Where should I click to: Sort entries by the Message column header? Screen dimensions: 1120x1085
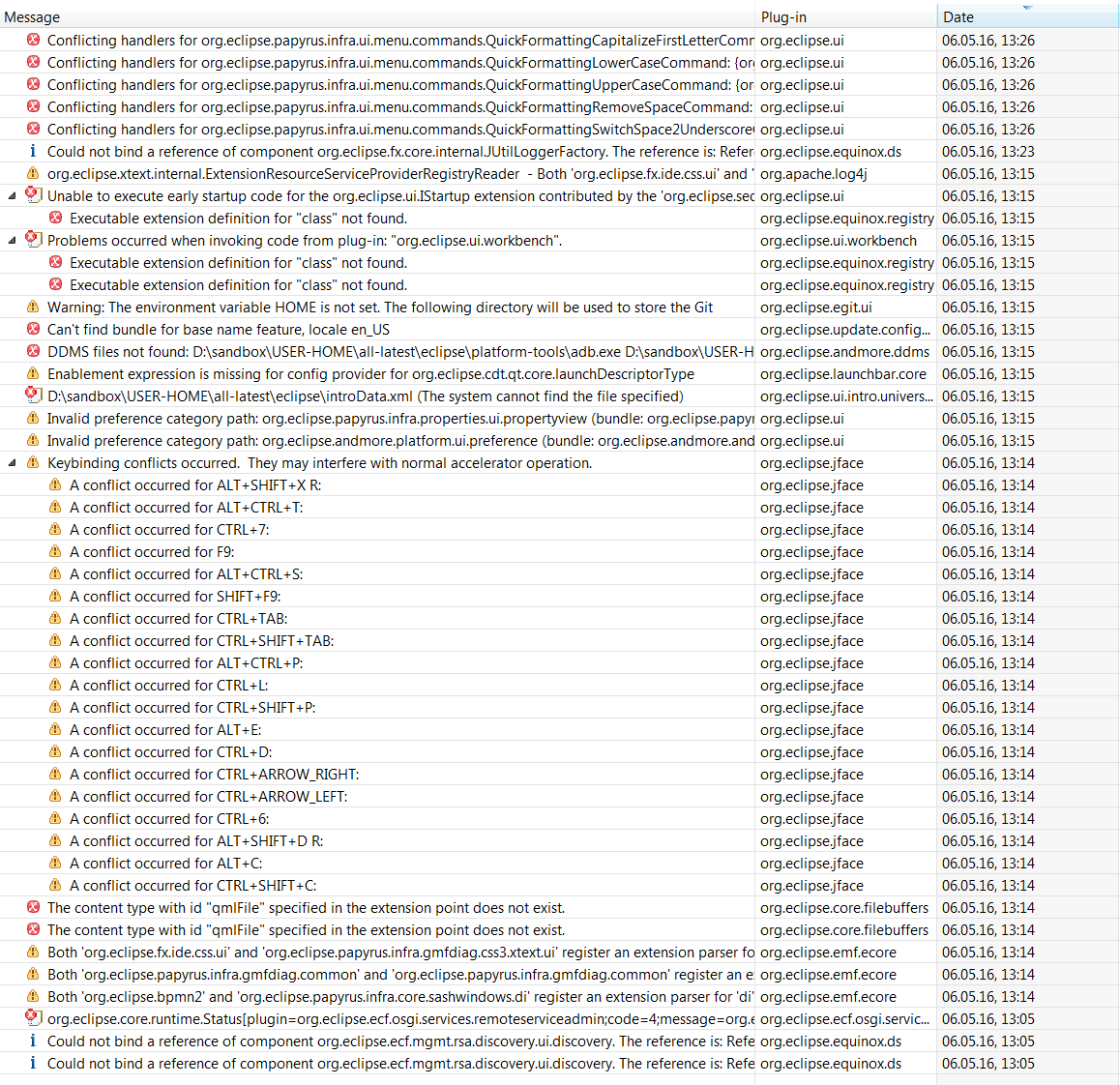377,17
